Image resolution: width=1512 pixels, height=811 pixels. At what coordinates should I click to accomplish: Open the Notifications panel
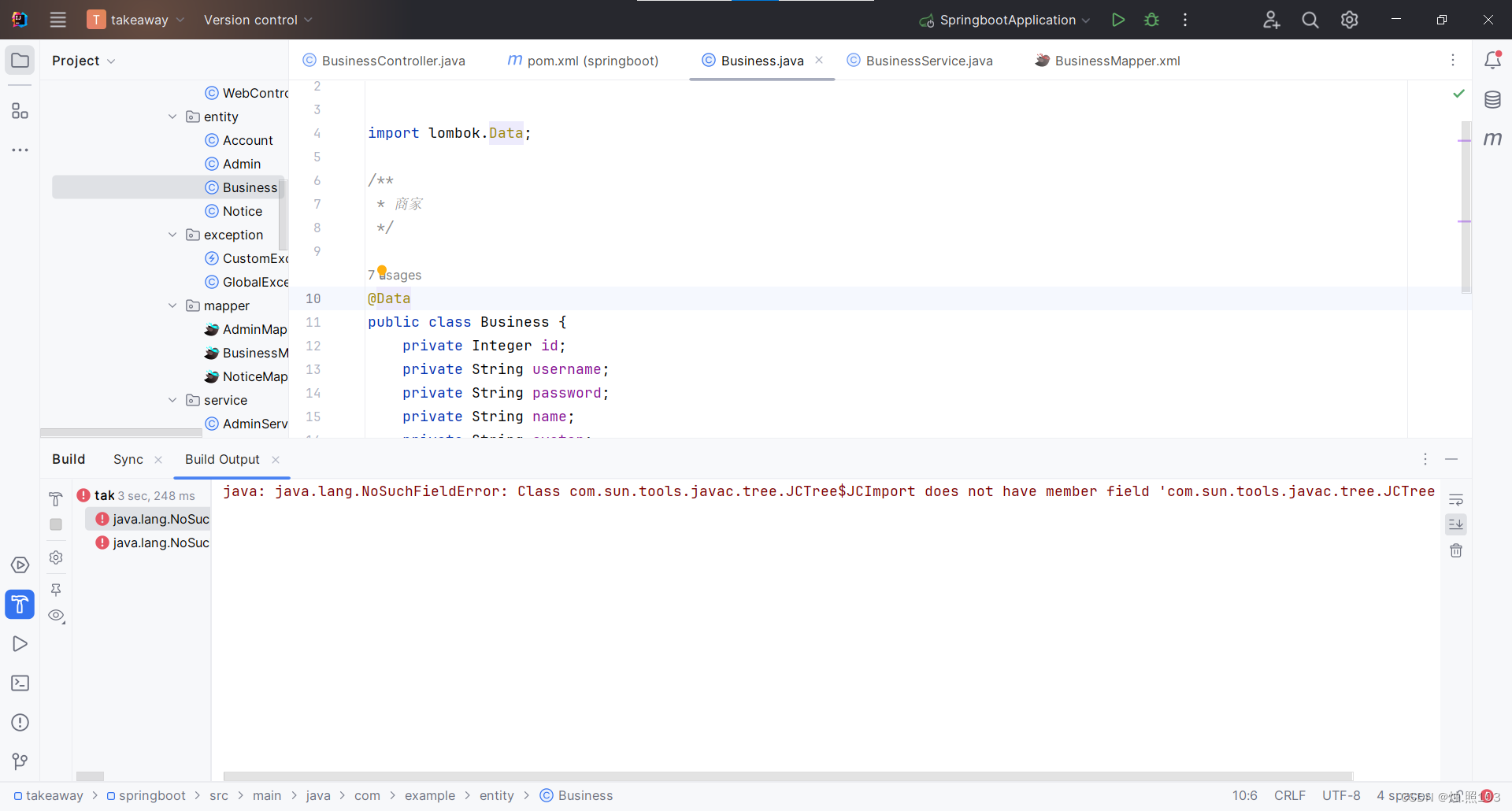(1493, 60)
